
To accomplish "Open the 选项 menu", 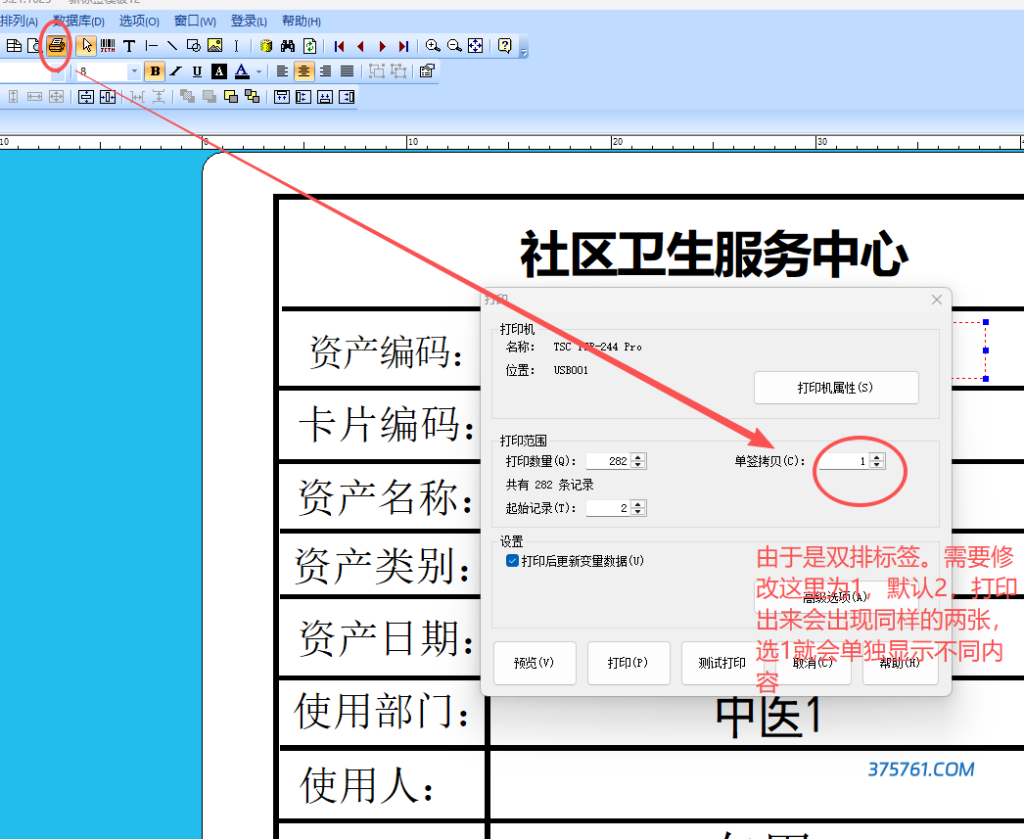I will point(139,21).
